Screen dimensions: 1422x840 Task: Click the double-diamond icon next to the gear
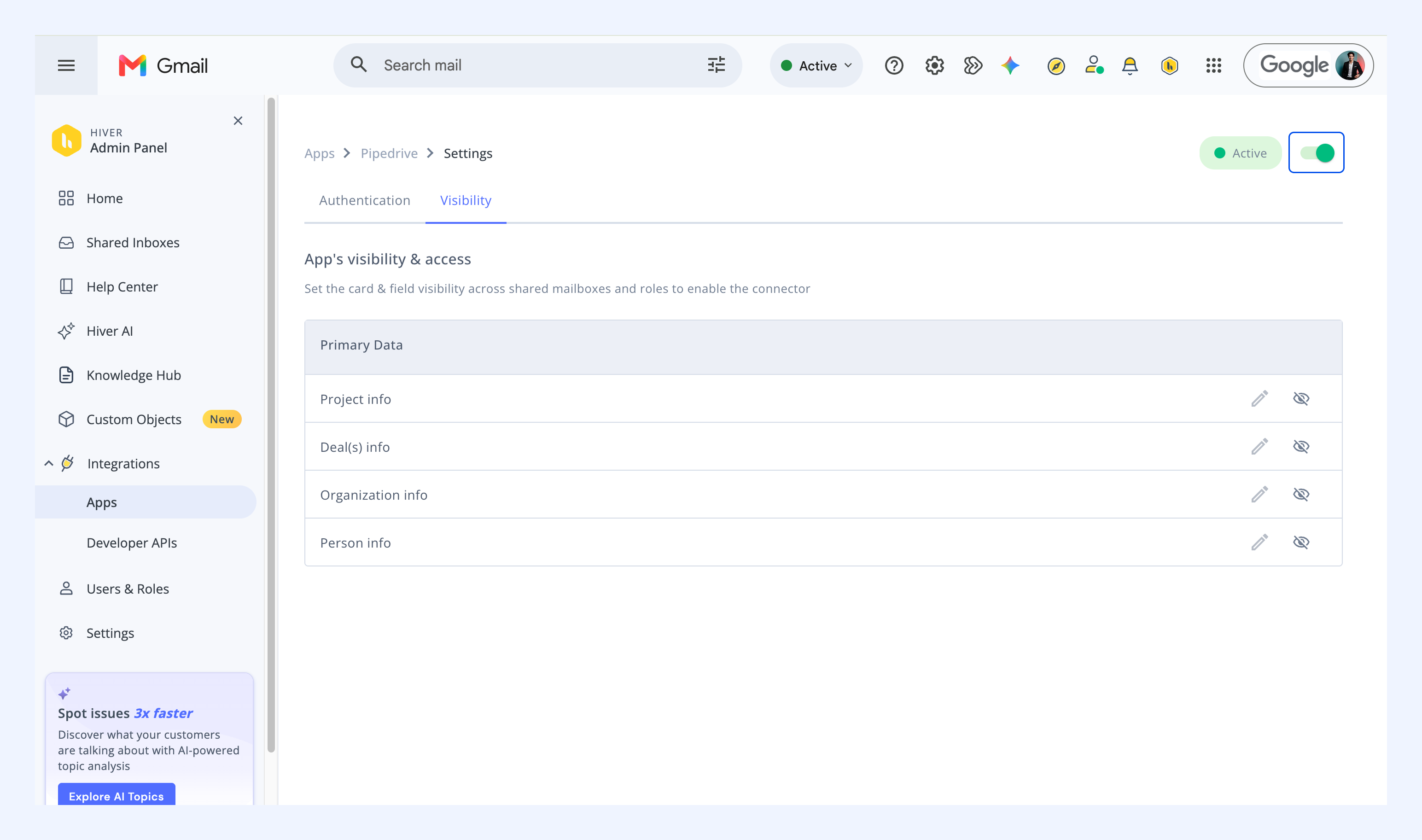(x=973, y=66)
